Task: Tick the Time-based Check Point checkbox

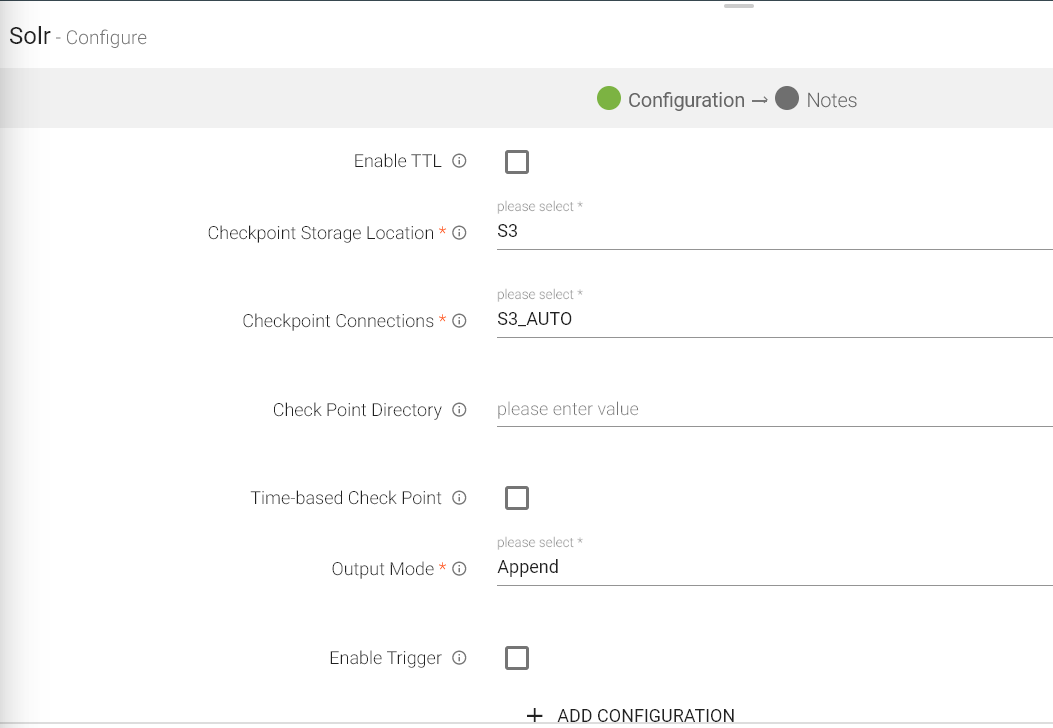Action: pyautogui.click(x=517, y=498)
